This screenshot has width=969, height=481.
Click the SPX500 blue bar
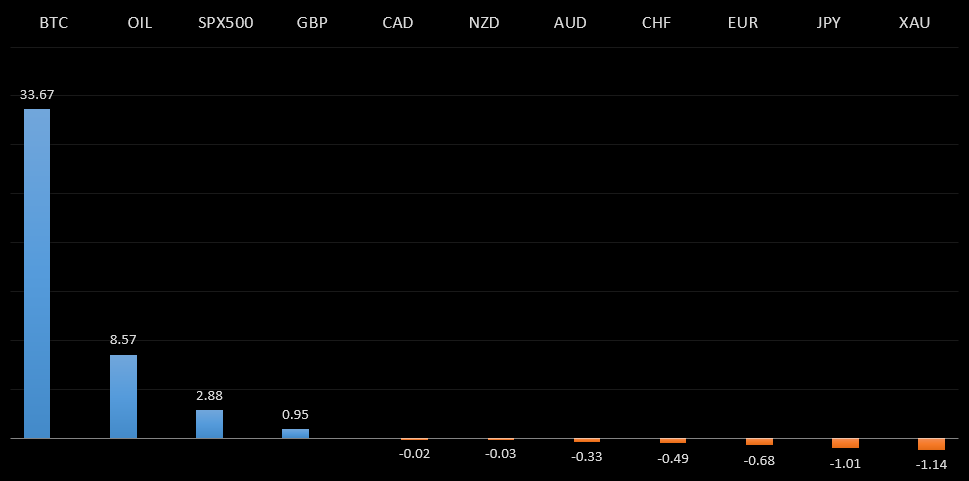pyautogui.click(x=209, y=424)
